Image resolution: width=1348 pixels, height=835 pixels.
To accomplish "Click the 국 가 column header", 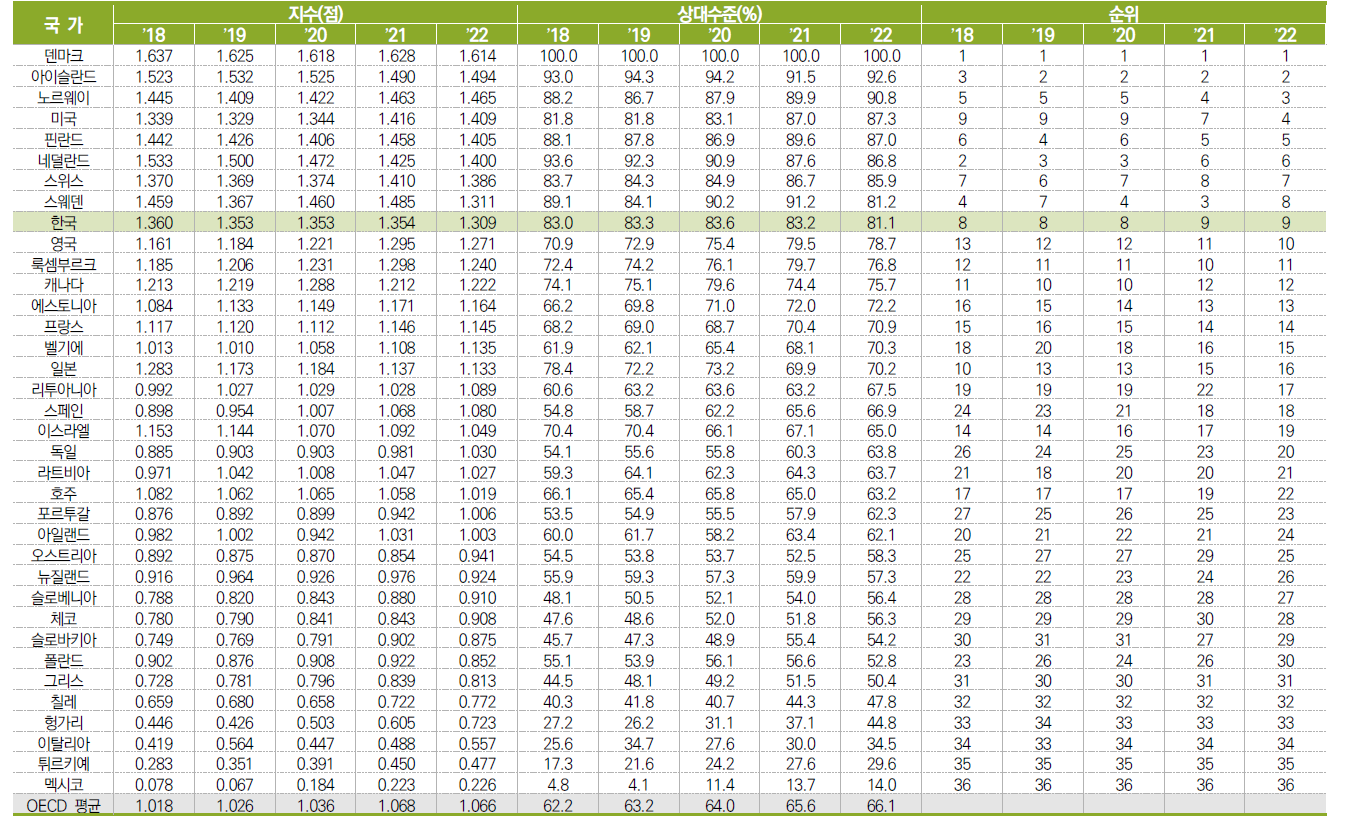I will tap(63, 24).
